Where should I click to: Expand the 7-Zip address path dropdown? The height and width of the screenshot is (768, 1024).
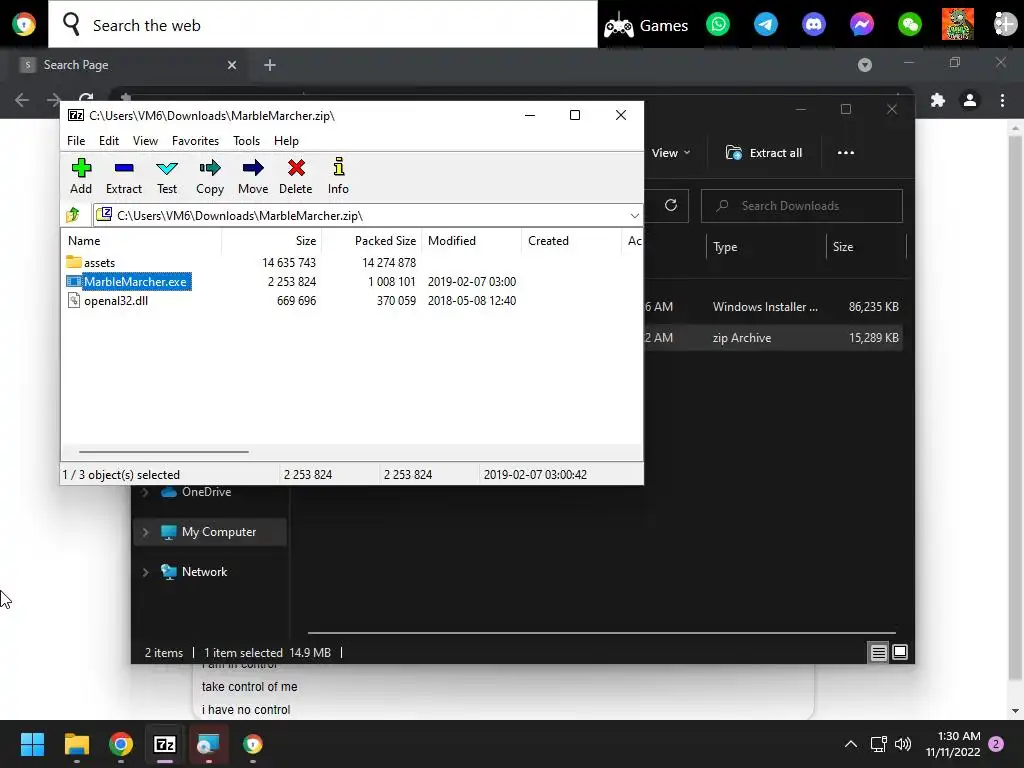click(634, 216)
